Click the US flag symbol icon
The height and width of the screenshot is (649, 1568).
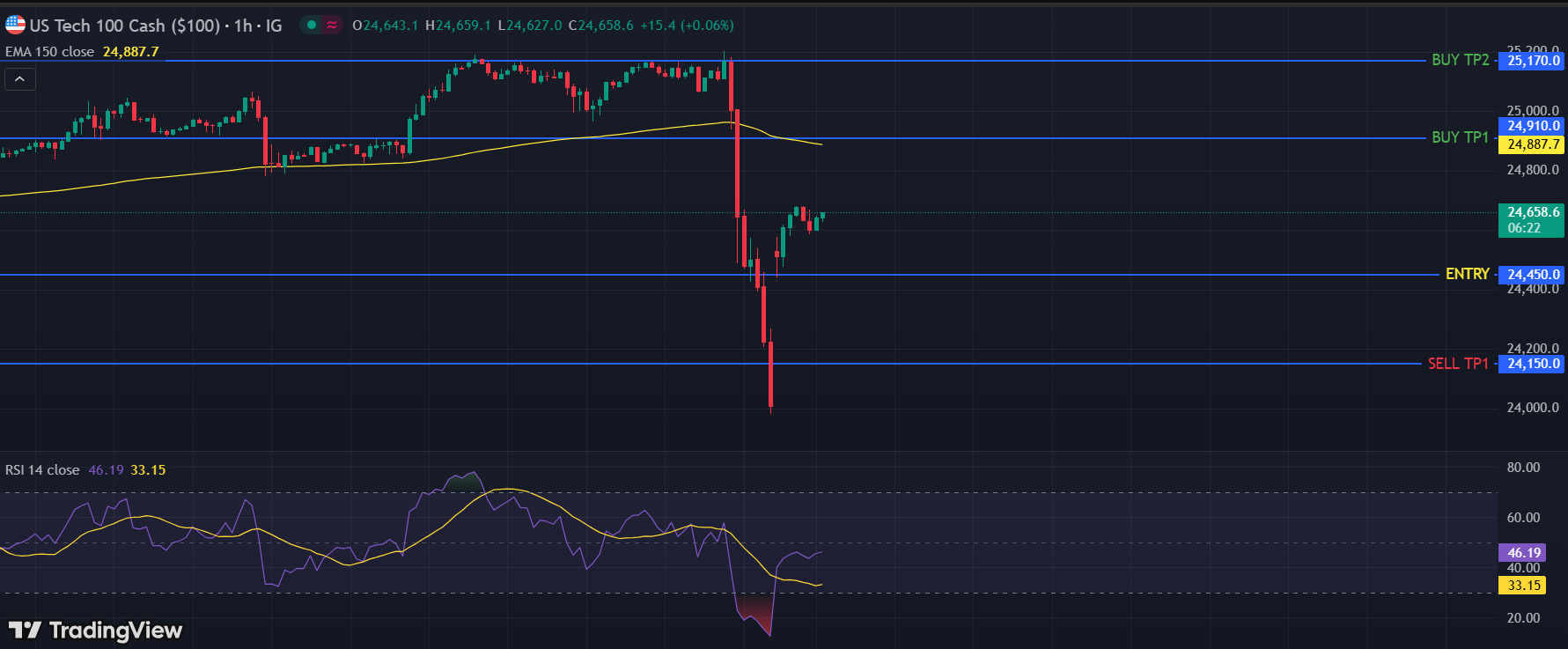point(15,25)
